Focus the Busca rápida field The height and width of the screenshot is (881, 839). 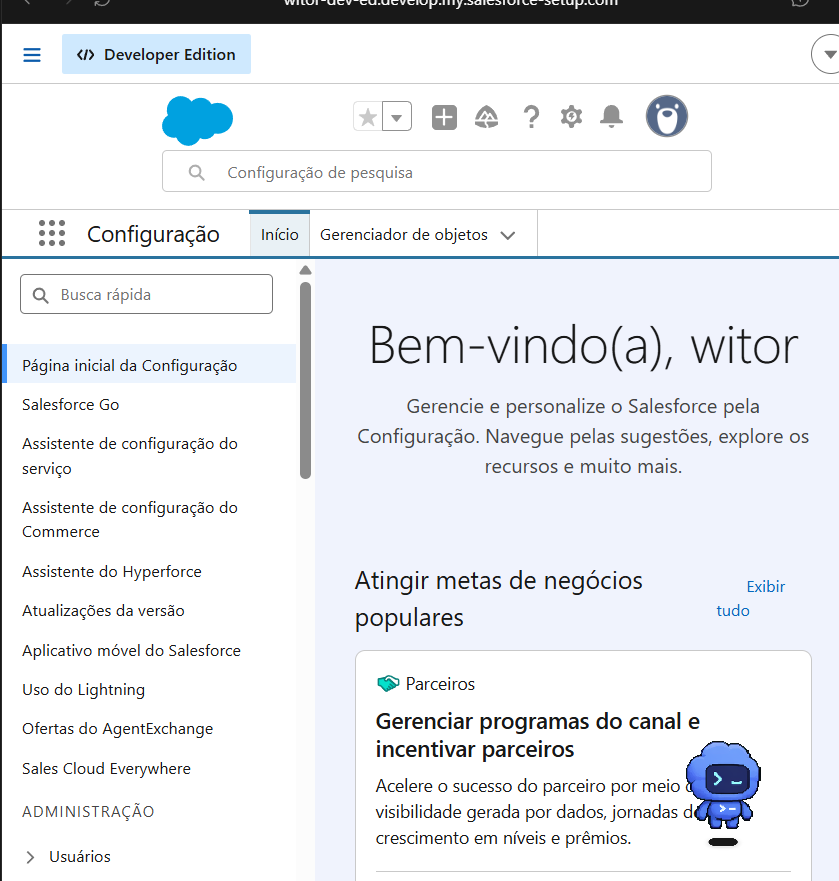[x=147, y=294]
